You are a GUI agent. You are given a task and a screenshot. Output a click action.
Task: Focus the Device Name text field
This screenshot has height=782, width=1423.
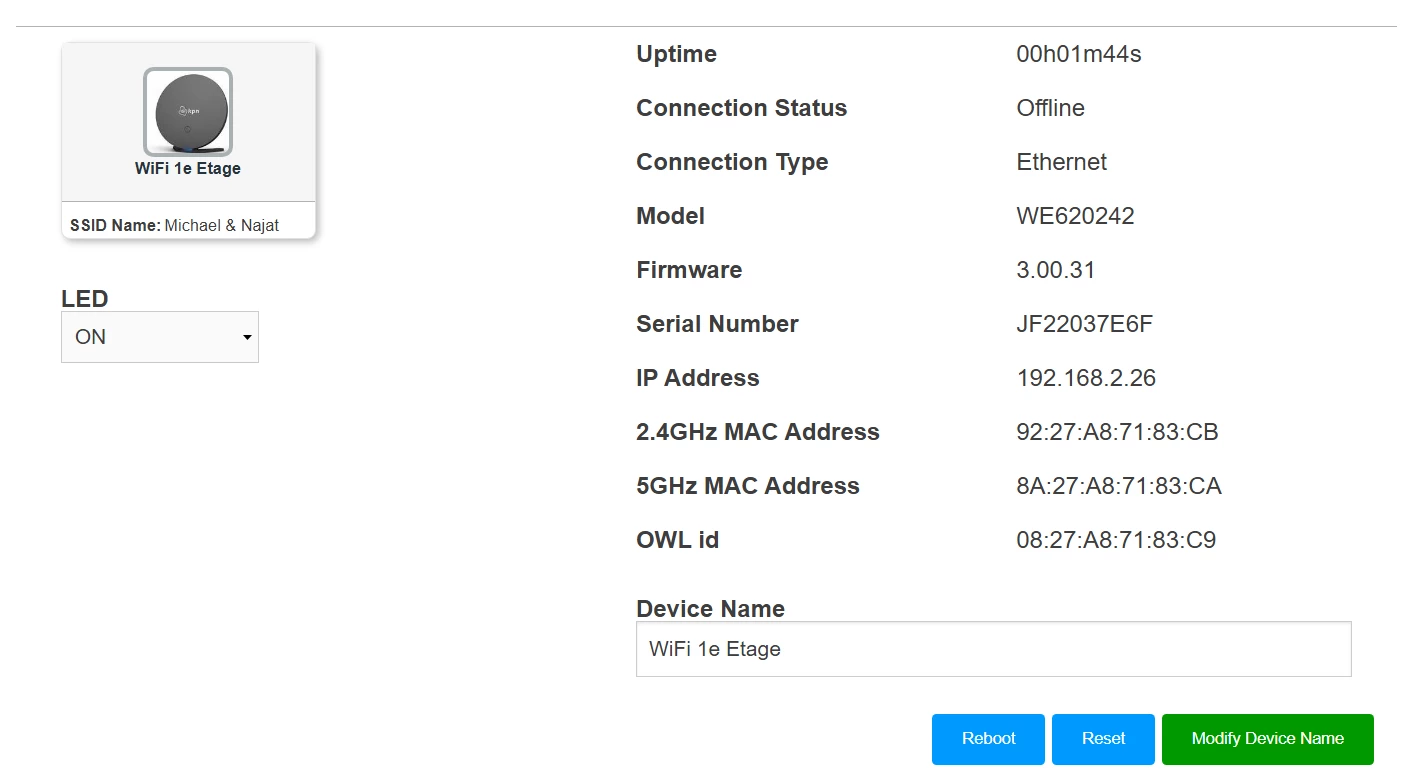coord(993,649)
